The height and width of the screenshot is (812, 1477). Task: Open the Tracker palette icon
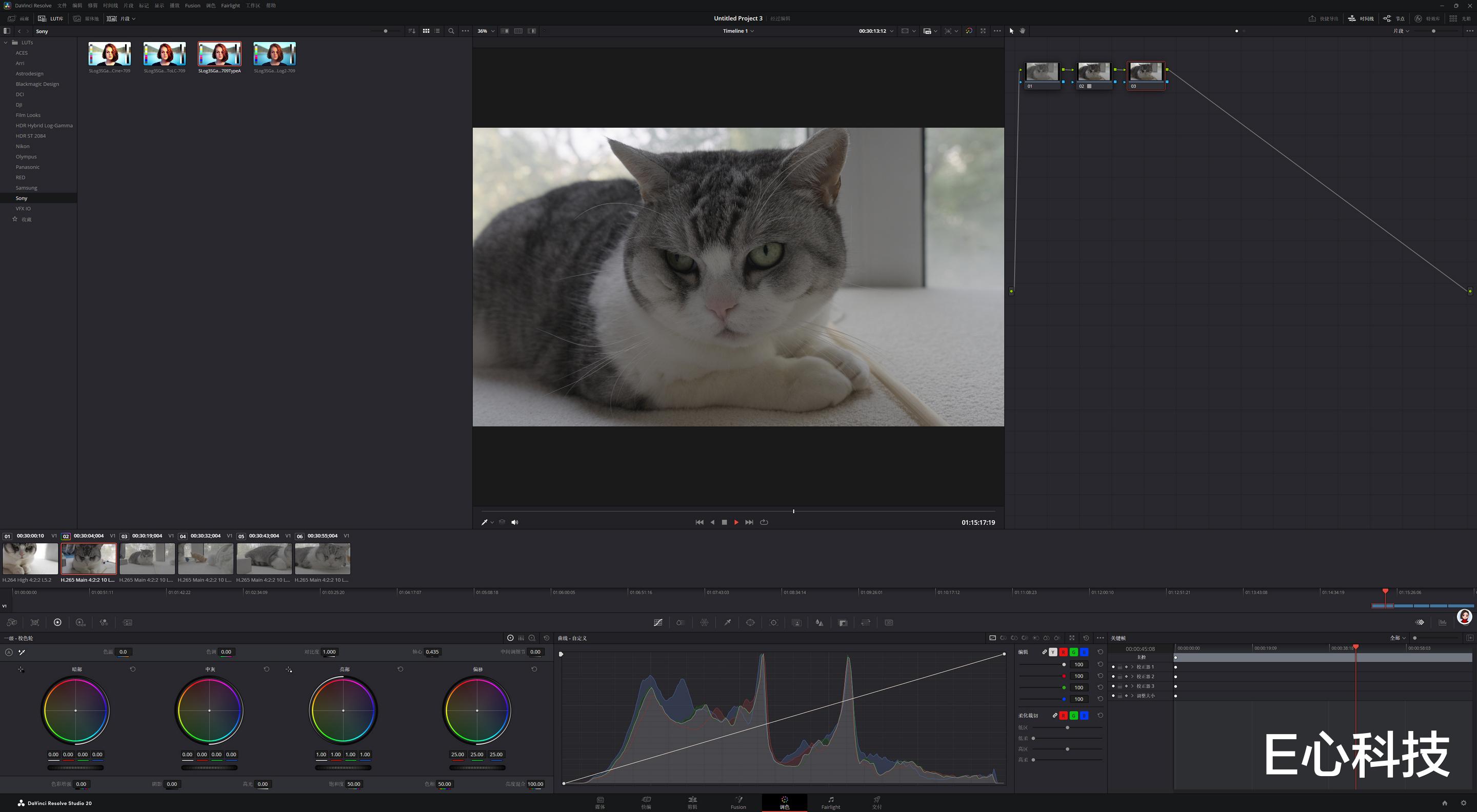(x=773, y=622)
